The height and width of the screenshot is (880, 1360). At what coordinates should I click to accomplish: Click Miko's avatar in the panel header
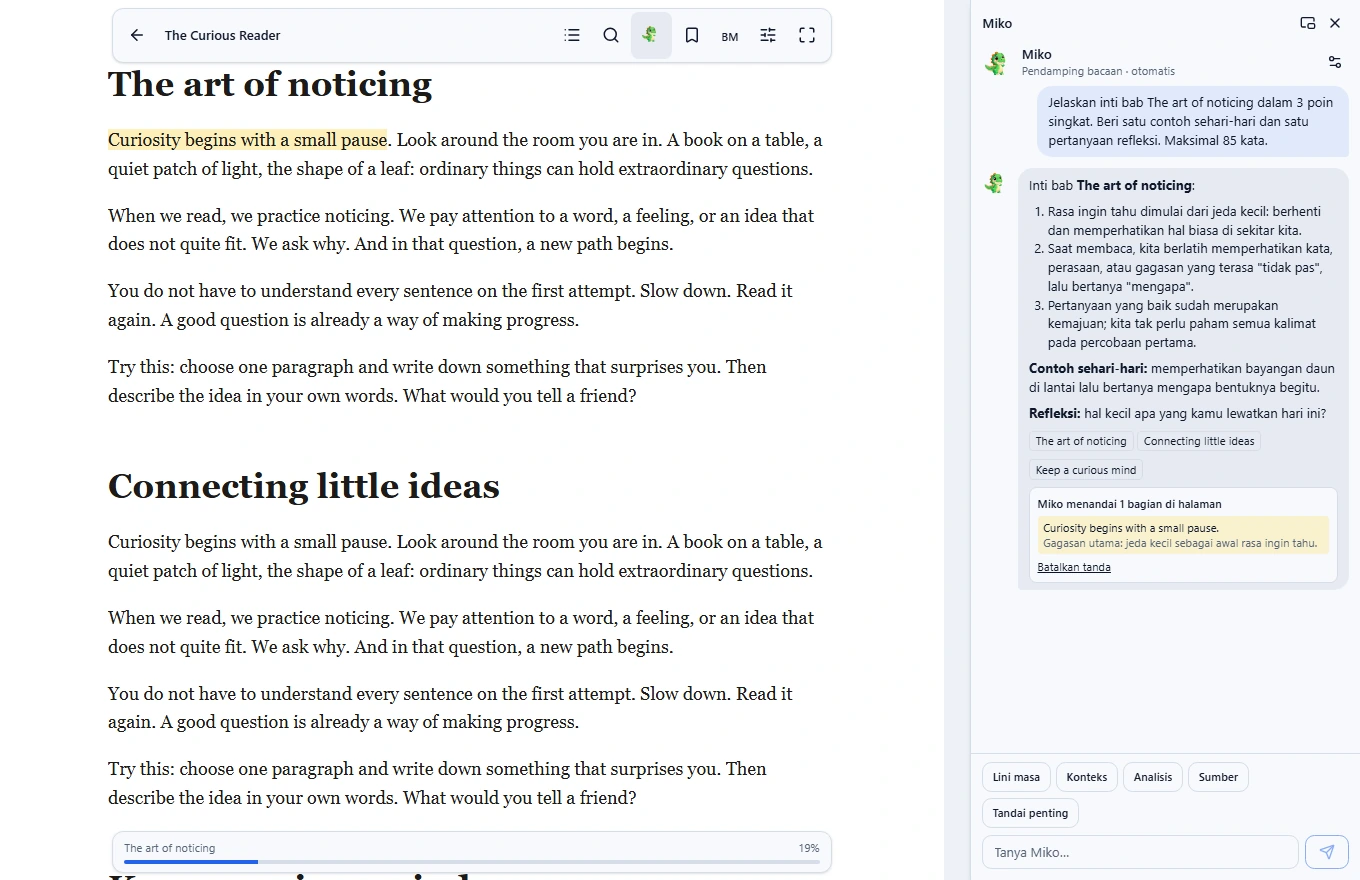[996, 63]
